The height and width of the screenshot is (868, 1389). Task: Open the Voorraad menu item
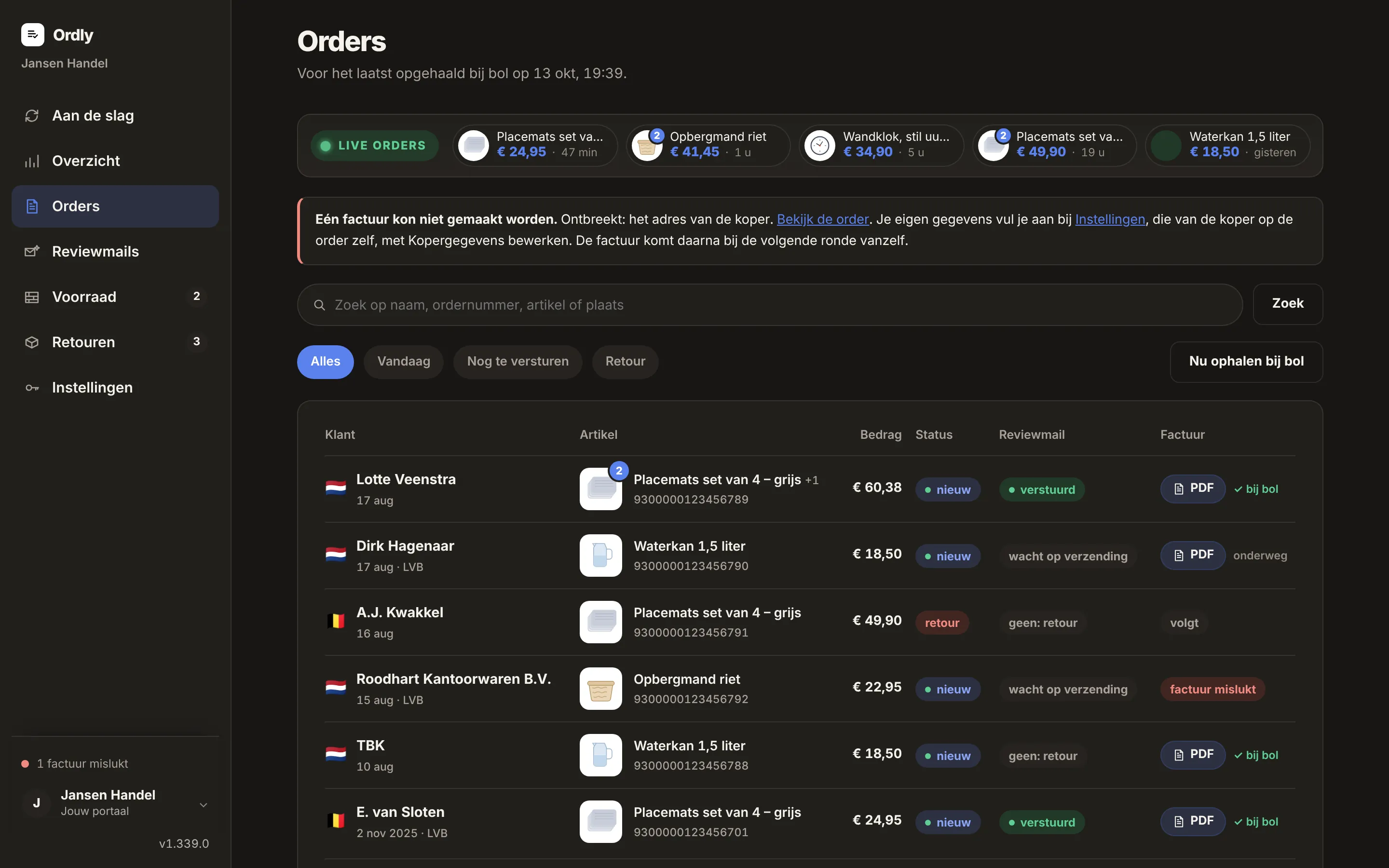(x=115, y=297)
